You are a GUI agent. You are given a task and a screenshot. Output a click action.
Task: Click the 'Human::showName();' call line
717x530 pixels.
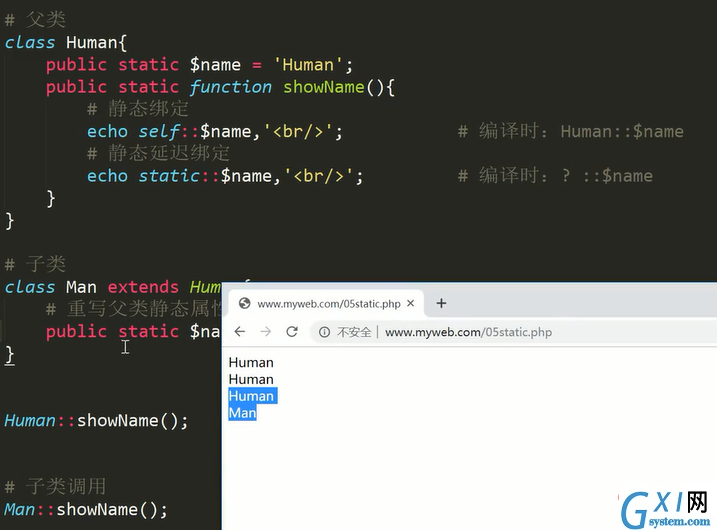point(96,421)
